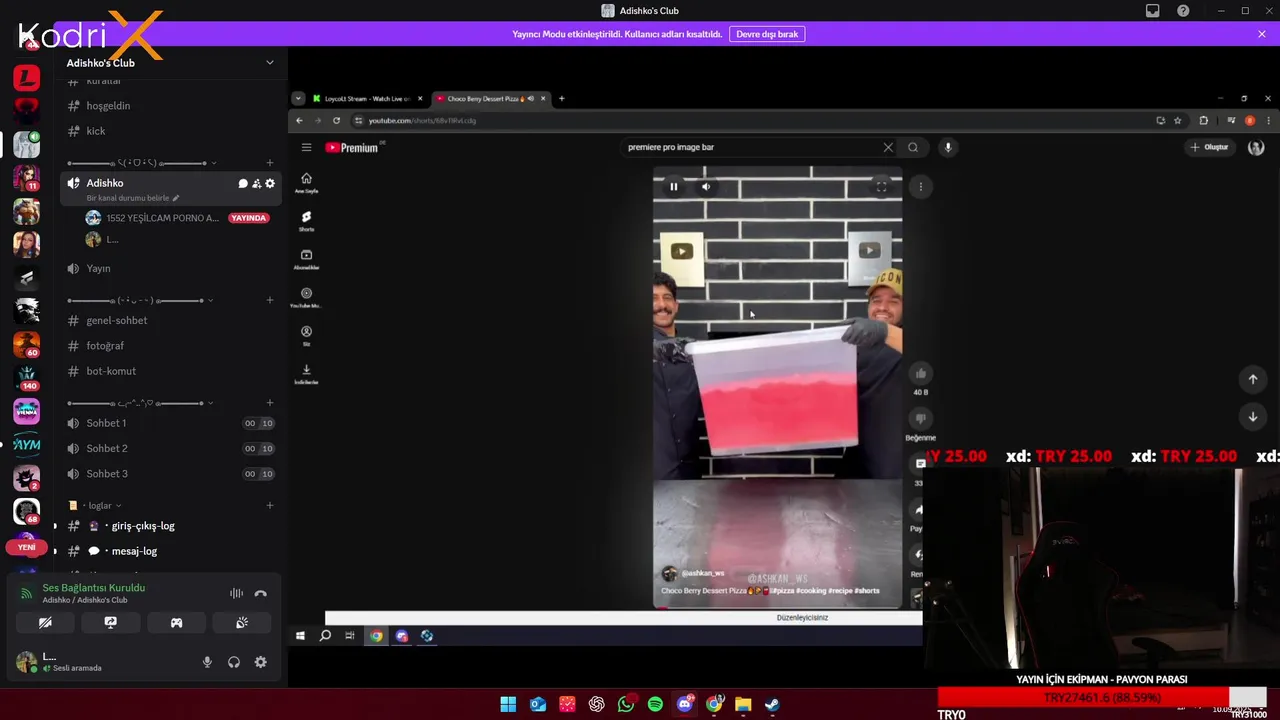Mute the microphone in user panel
The width and height of the screenshot is (1280, 720).
click(x=207, y=662)
